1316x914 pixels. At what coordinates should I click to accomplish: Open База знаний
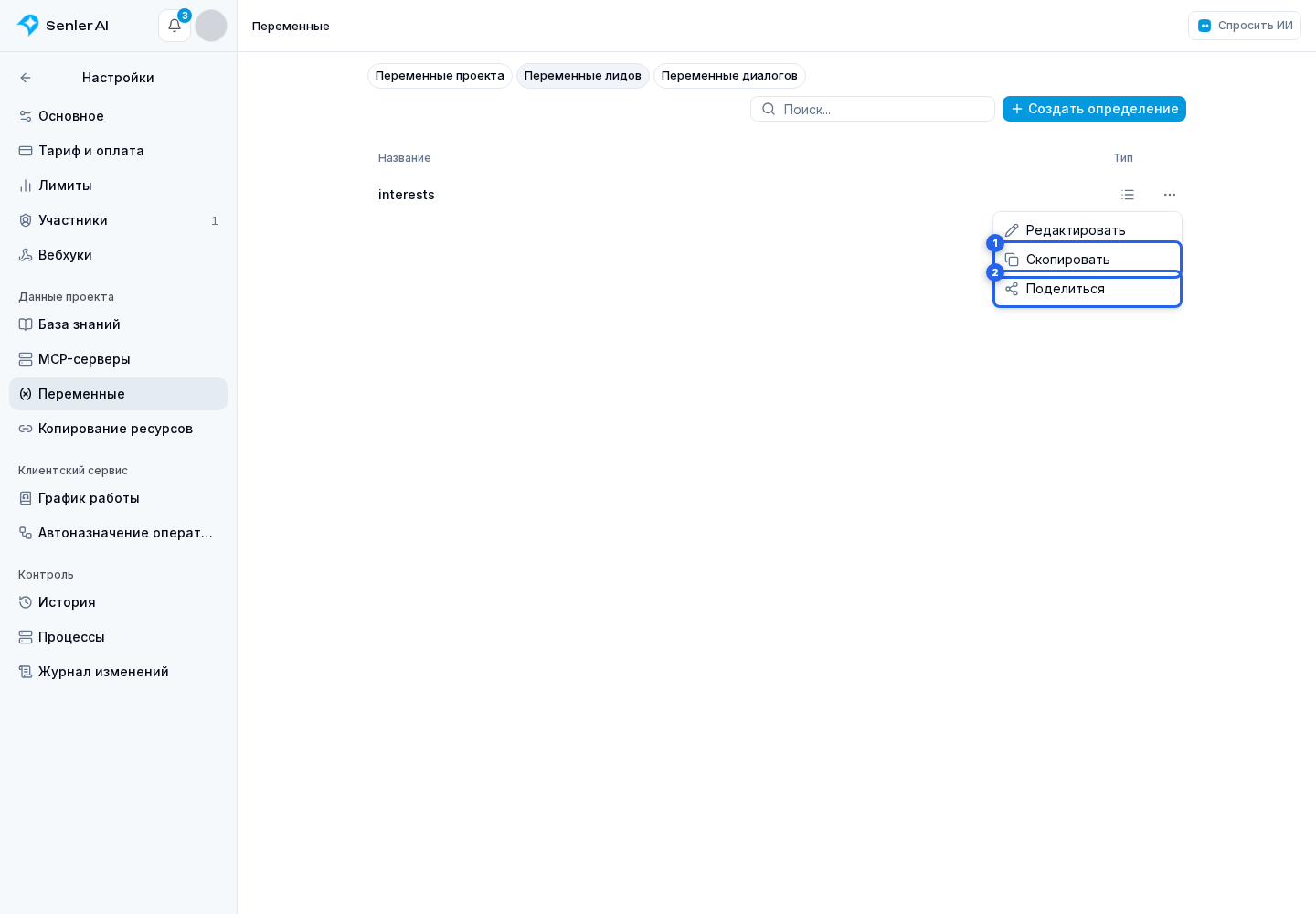(118, 324)
